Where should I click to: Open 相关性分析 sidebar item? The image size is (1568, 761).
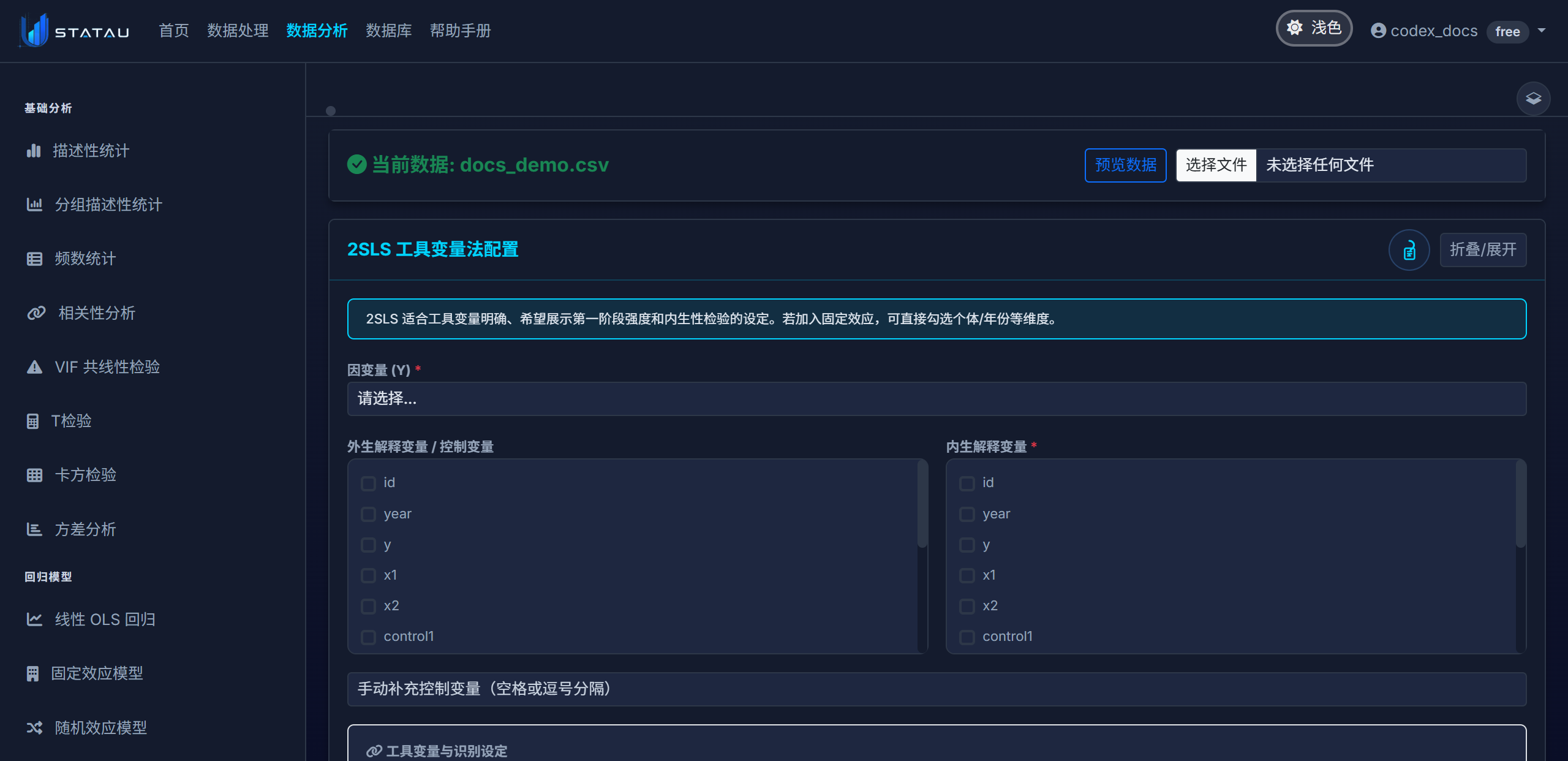tap(96, 313)
